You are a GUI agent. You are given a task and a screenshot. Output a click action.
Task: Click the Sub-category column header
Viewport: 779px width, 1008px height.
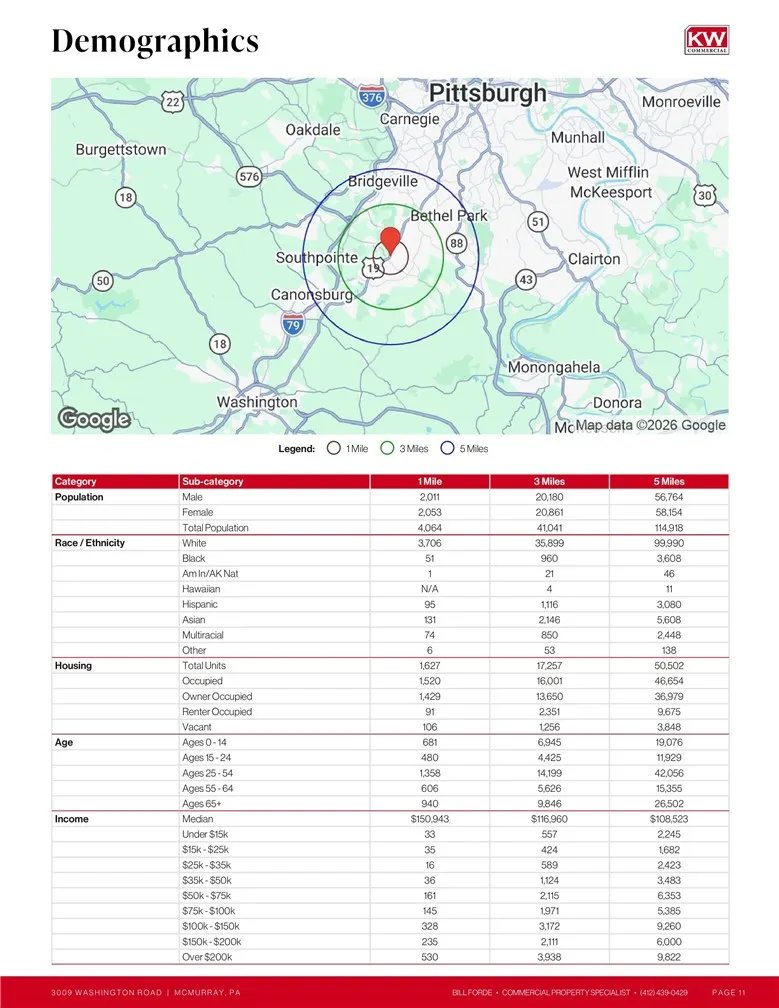(x=211, y=482)
